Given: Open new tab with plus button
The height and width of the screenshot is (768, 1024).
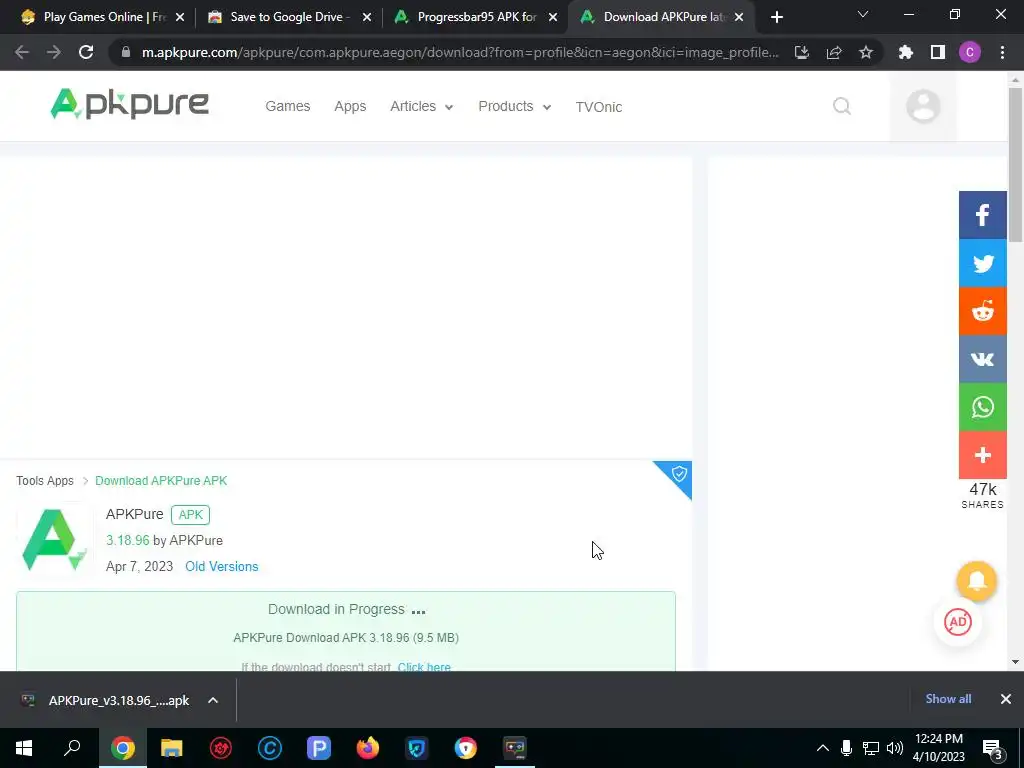Looking at the screenshot, I should [776, 17].
